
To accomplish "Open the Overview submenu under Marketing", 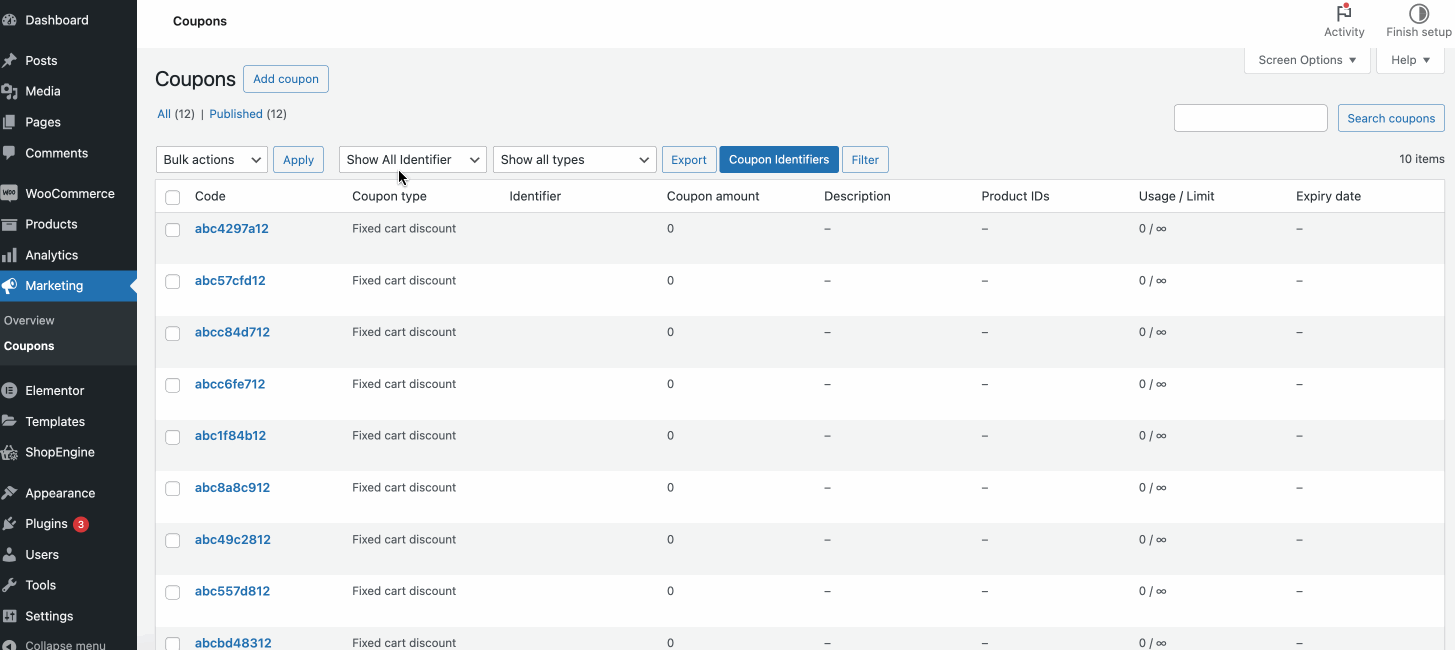I will pos(29,321).
